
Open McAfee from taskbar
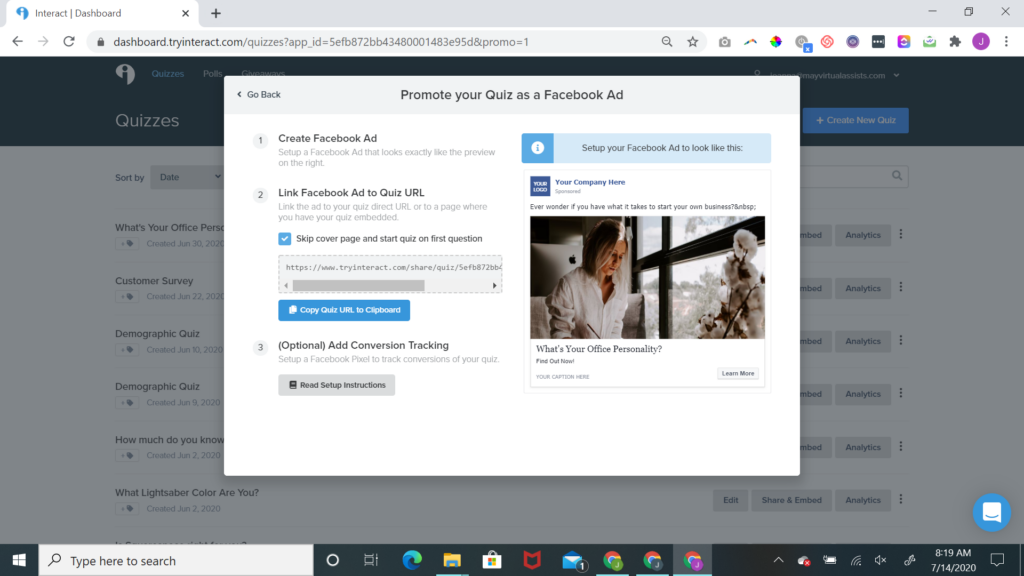(532, 560)
